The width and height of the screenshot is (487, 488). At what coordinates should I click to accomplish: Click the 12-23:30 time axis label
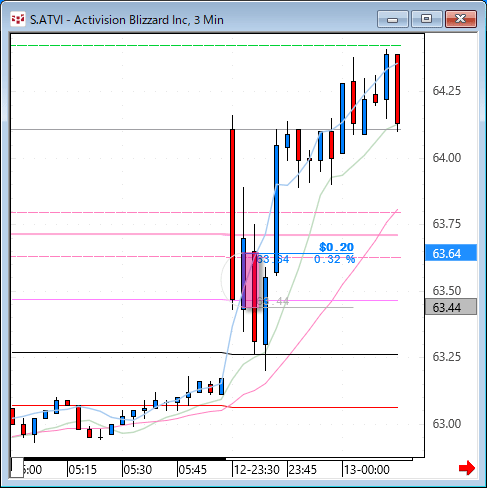tap(256, 470)
